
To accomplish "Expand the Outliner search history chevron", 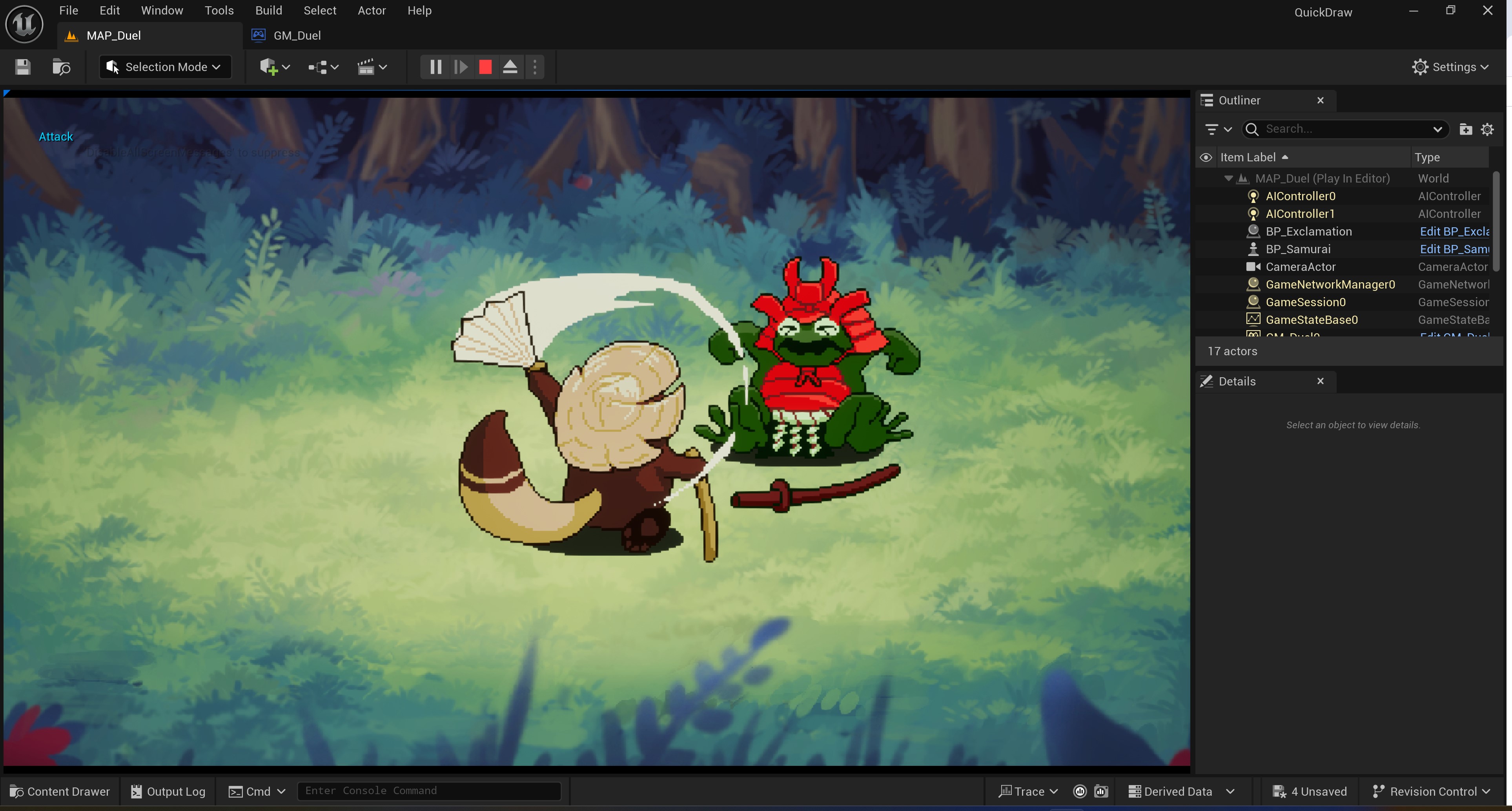I will (1437, 130).
